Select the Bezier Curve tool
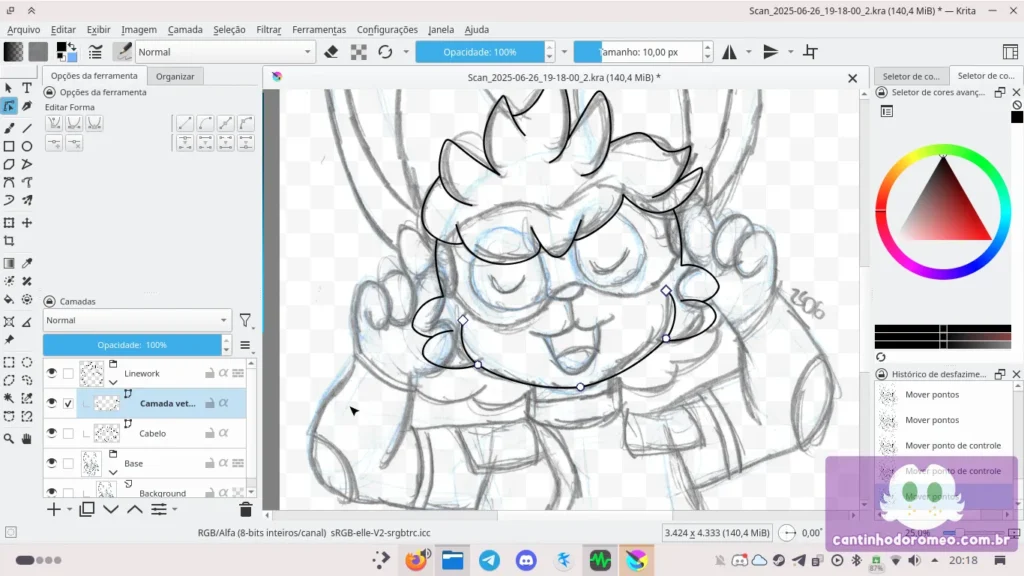Image resolution: width=1024 pixels, height=576 pixels. (9, 182)
